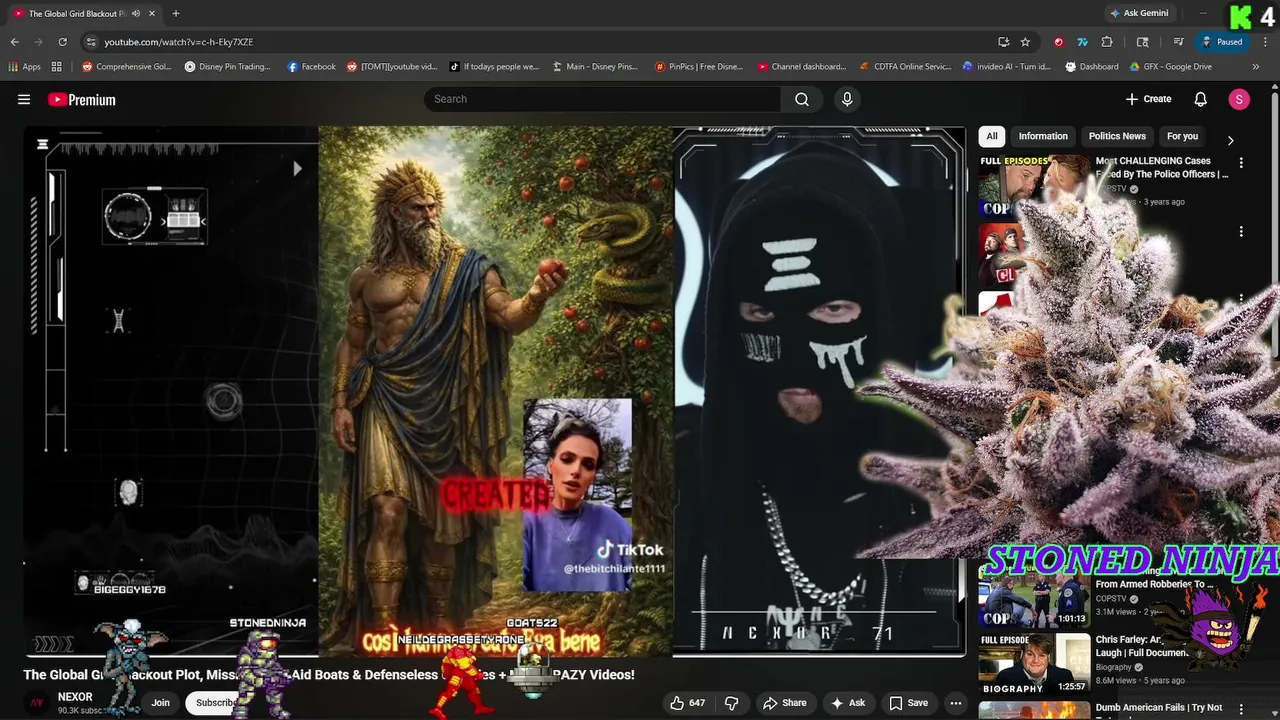Click the Create button
This screenshot has height=720, width=1280.
(x=1148, y=99)
